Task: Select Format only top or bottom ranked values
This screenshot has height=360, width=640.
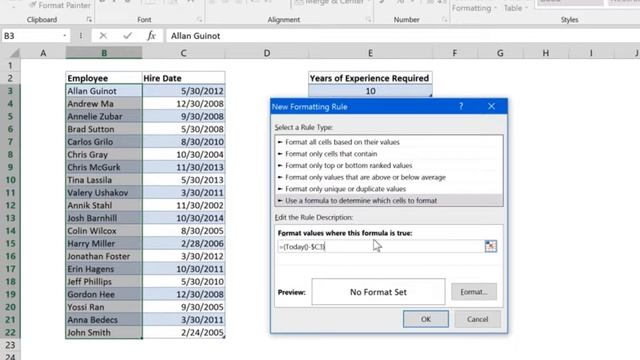Action: click(389, 165)
